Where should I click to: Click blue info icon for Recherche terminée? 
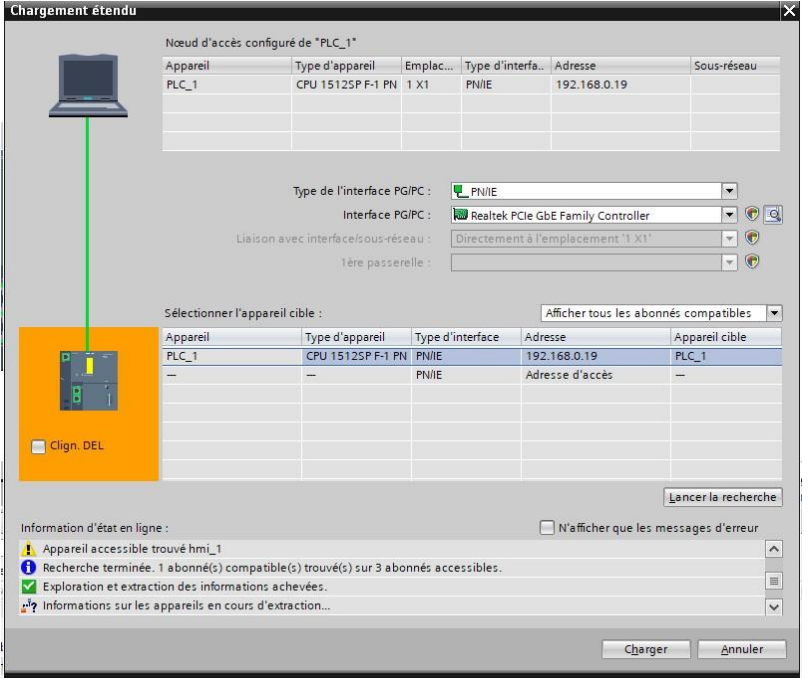tap(29, 568)
